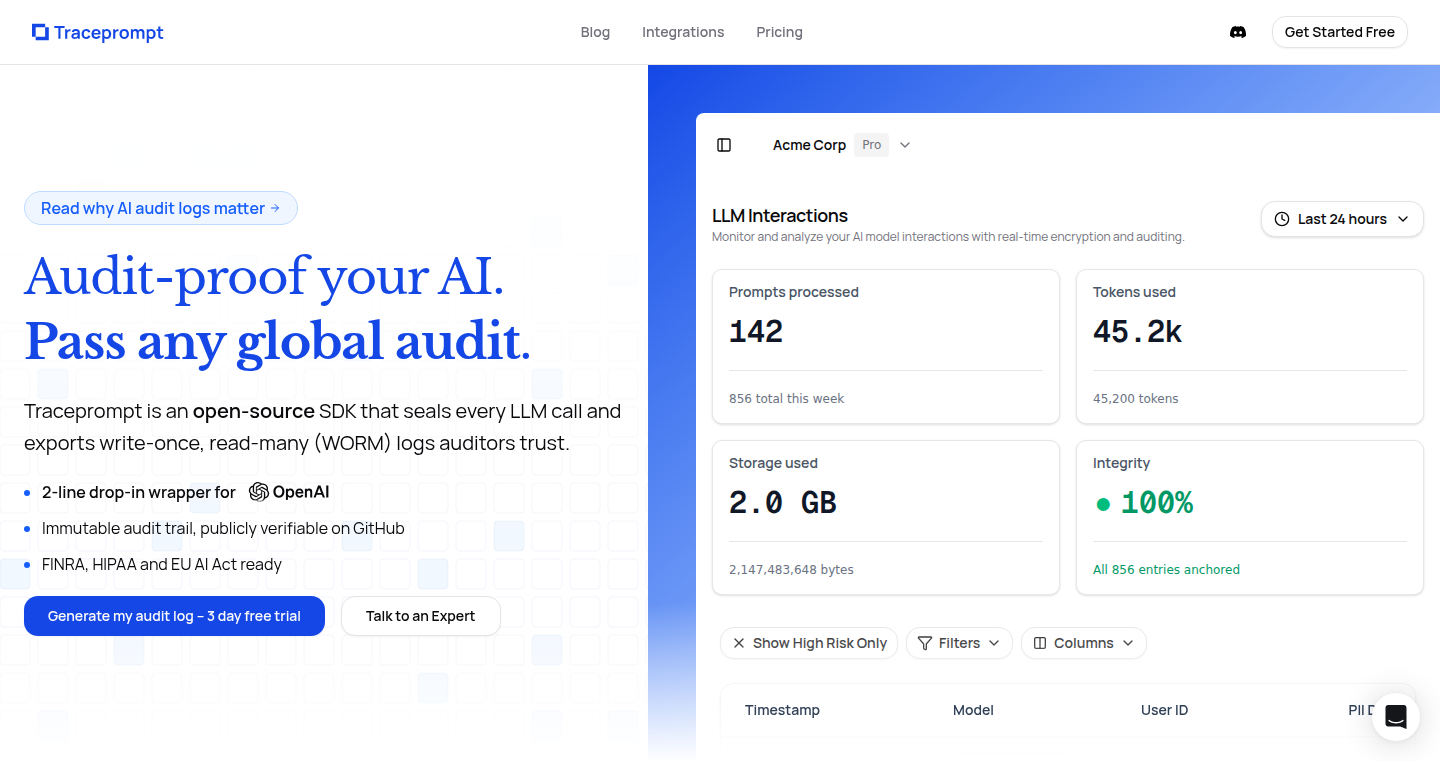Click the clock icon in the time range selector
This screenshot has width=1440, height=761.
[x=1282, y=219]
